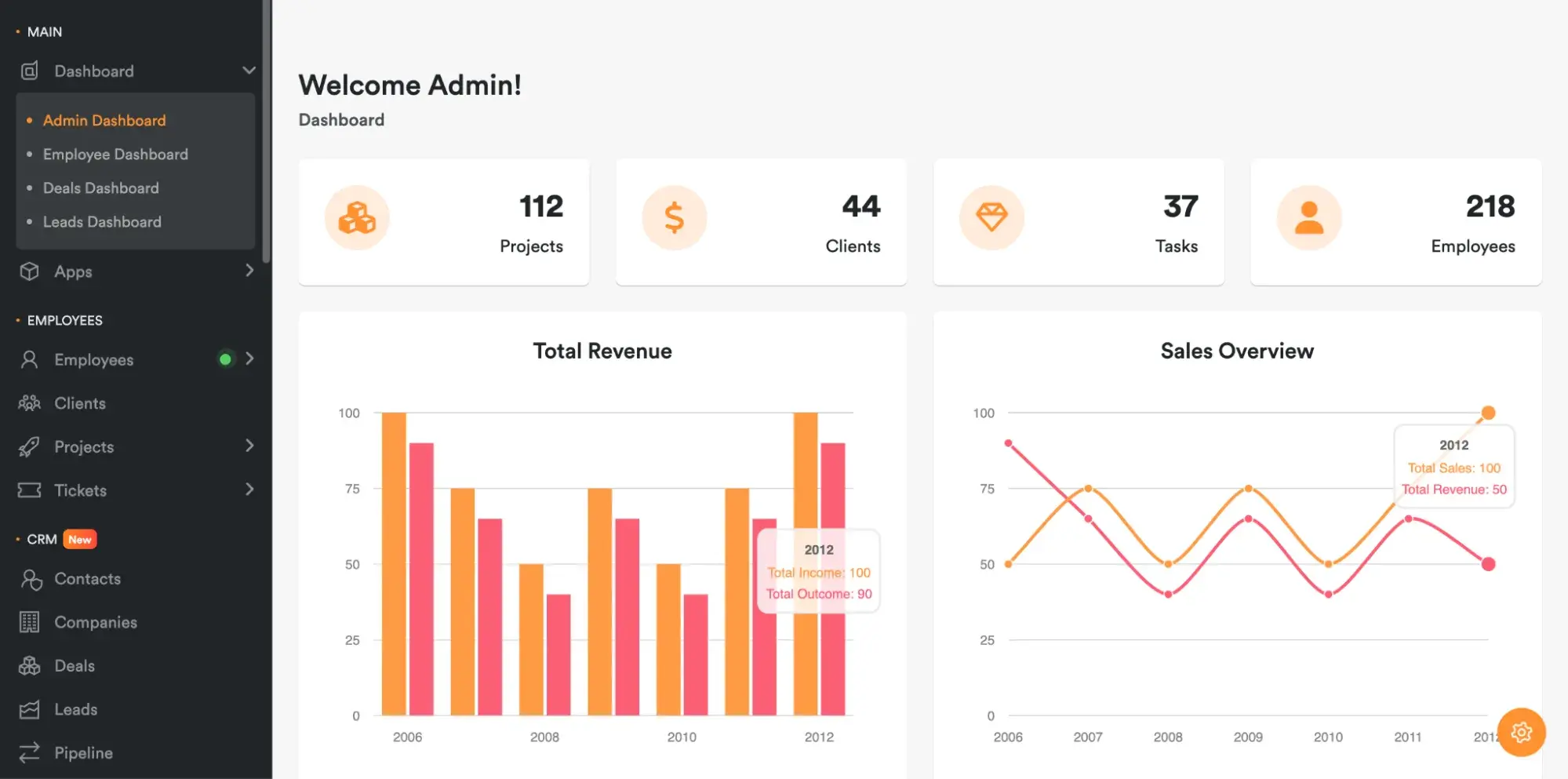
Task: Expand the Apps submenu arrow
Action: tap(249, 271)
